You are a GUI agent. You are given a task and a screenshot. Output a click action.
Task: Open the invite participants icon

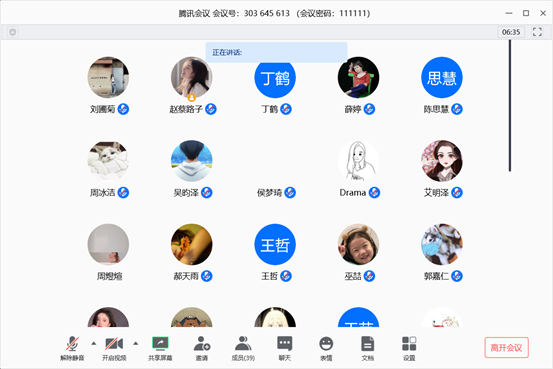coord(202,348)
